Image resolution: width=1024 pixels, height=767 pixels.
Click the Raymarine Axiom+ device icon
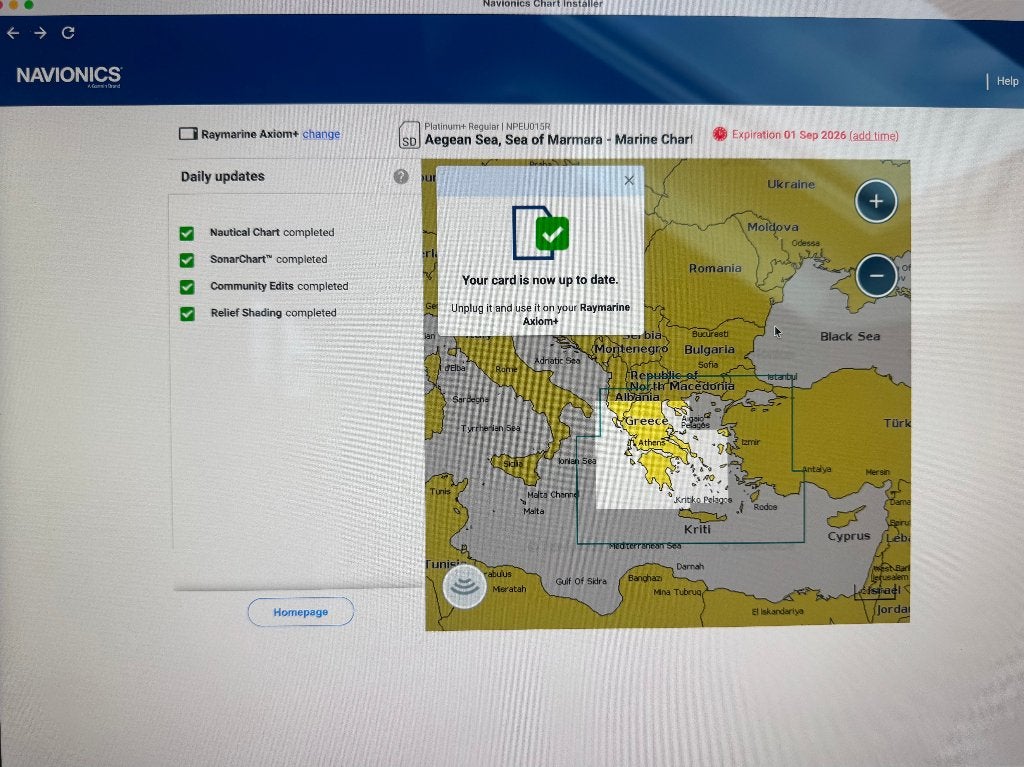pyautogui.click(x=188, y=134)
